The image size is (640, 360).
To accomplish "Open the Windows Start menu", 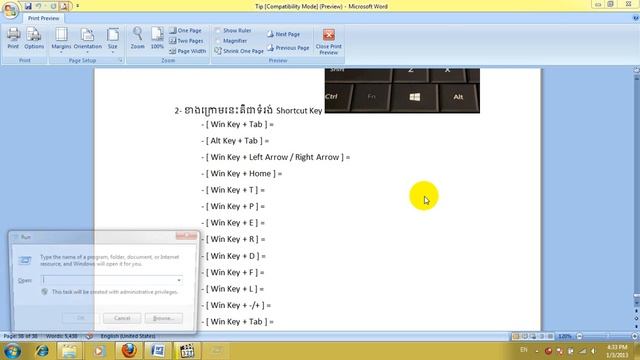I will 11,351.
